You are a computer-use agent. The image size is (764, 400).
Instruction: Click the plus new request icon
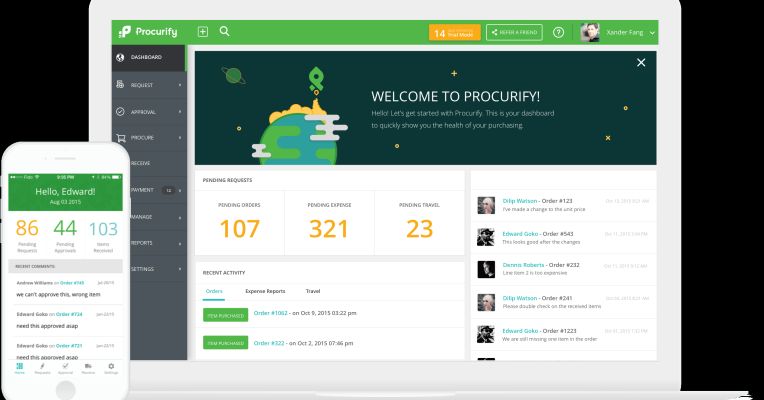click(x=203, y=32)
